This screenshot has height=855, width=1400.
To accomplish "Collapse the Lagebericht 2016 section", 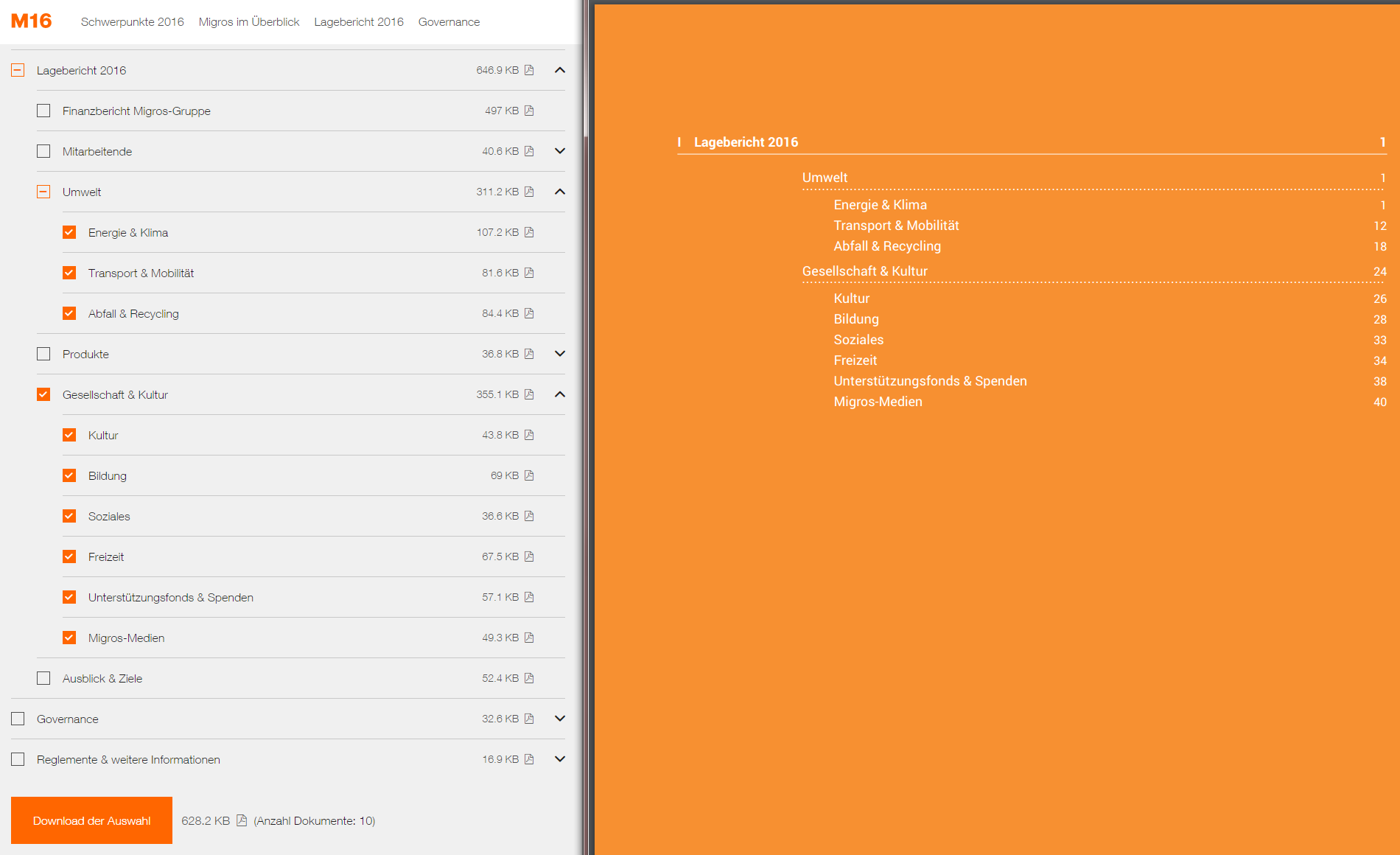I will click(560, 70).
